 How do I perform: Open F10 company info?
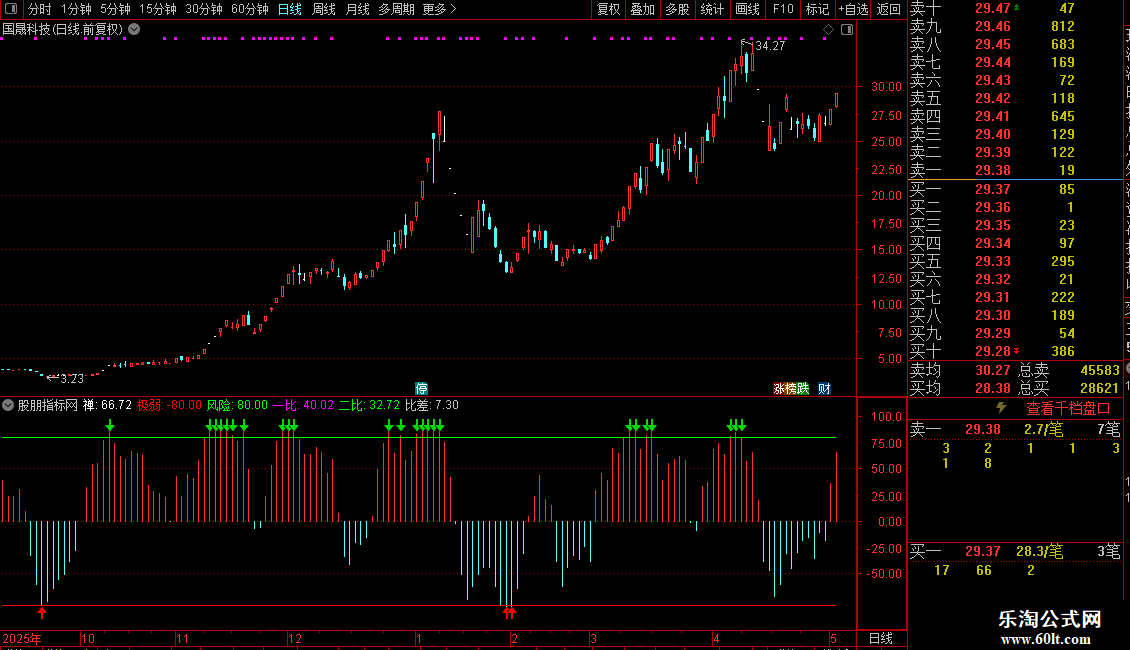click(x=783, y=9)
